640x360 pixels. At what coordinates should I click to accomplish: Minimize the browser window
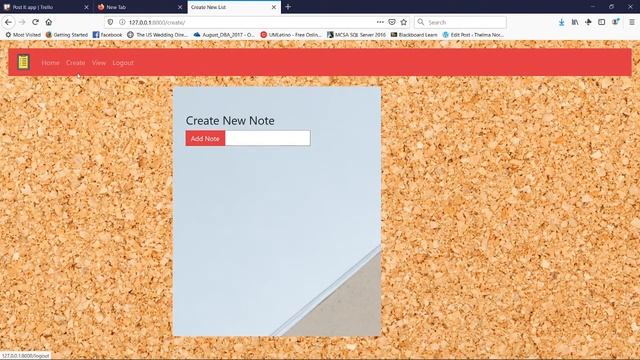[593, 7]
